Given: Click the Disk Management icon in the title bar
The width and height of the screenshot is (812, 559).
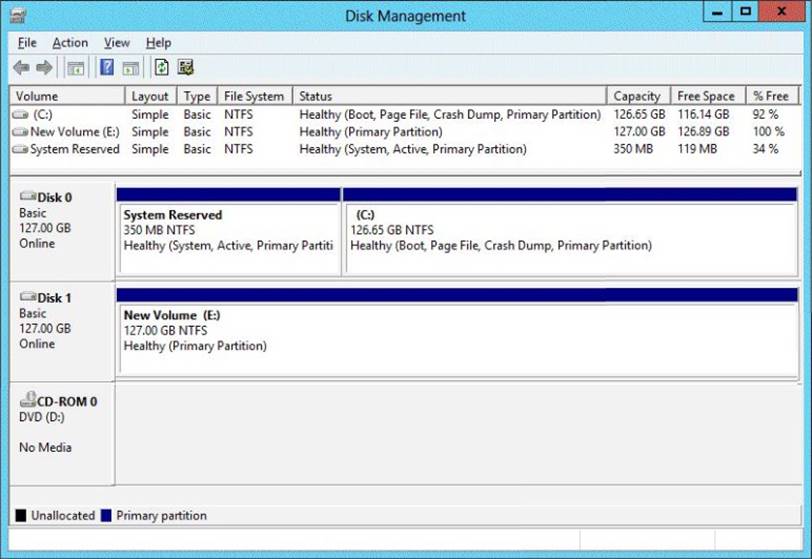Looking at the screenshot, I should (18, 16).
